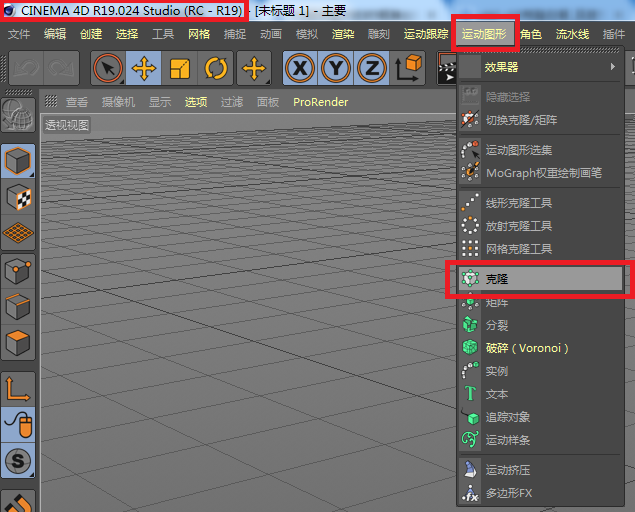Switch to Points mode
The image size is (635, 512).
click(x=18, y=271)
